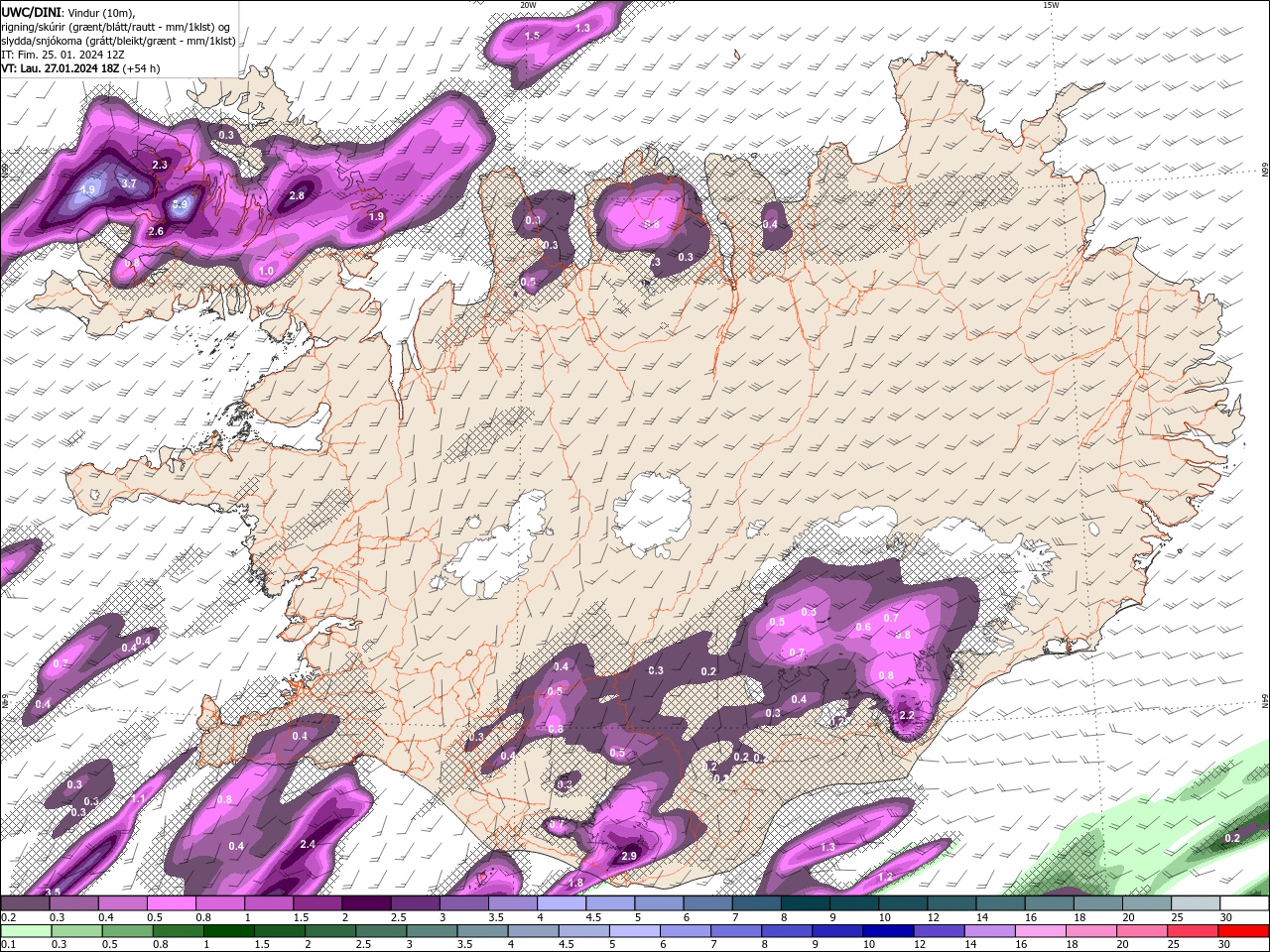Click the 'IT: Fim. 25. 01. 2024 12Z' line

pos(62,55)
